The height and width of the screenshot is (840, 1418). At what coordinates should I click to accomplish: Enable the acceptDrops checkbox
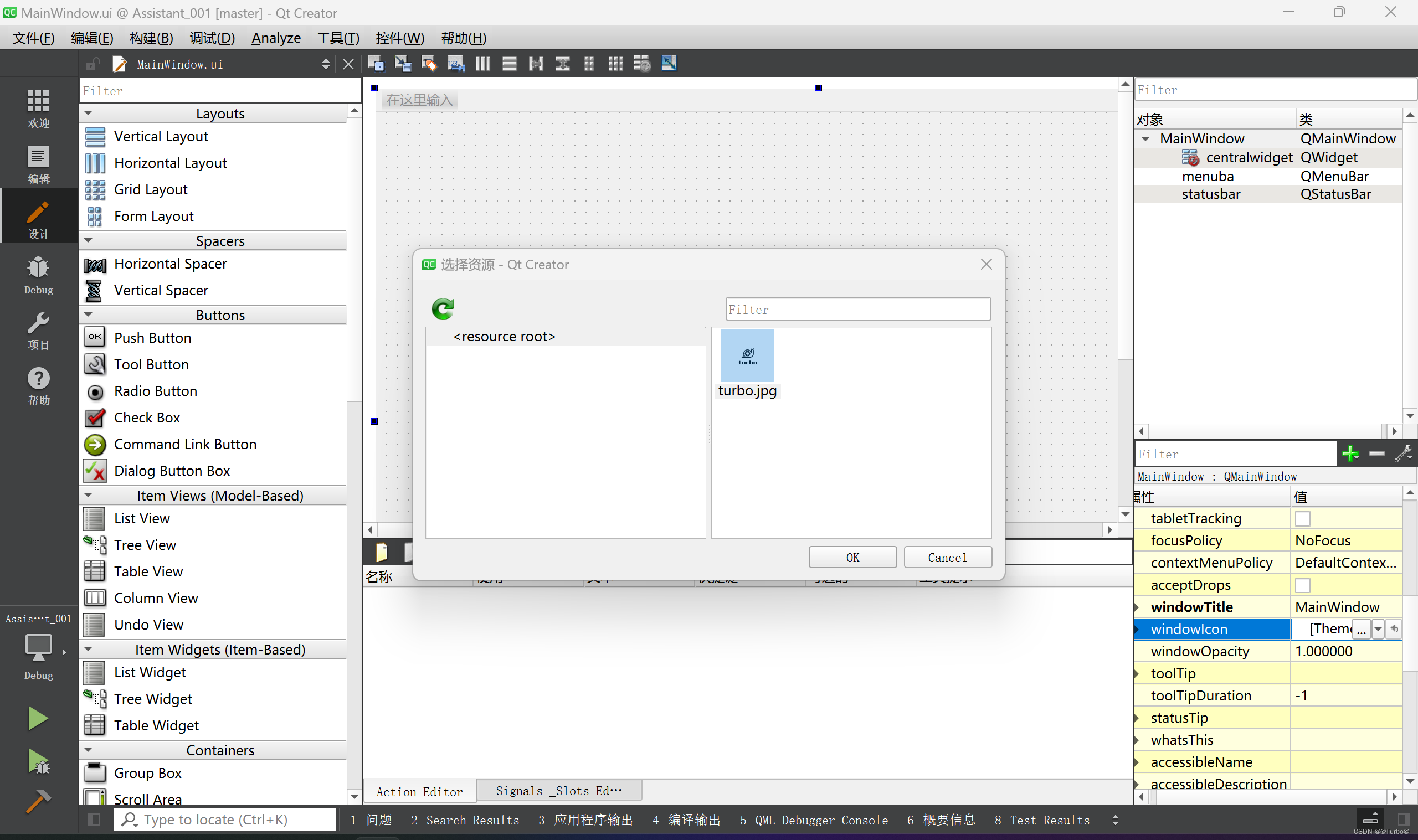click(x=1303, y=585)
